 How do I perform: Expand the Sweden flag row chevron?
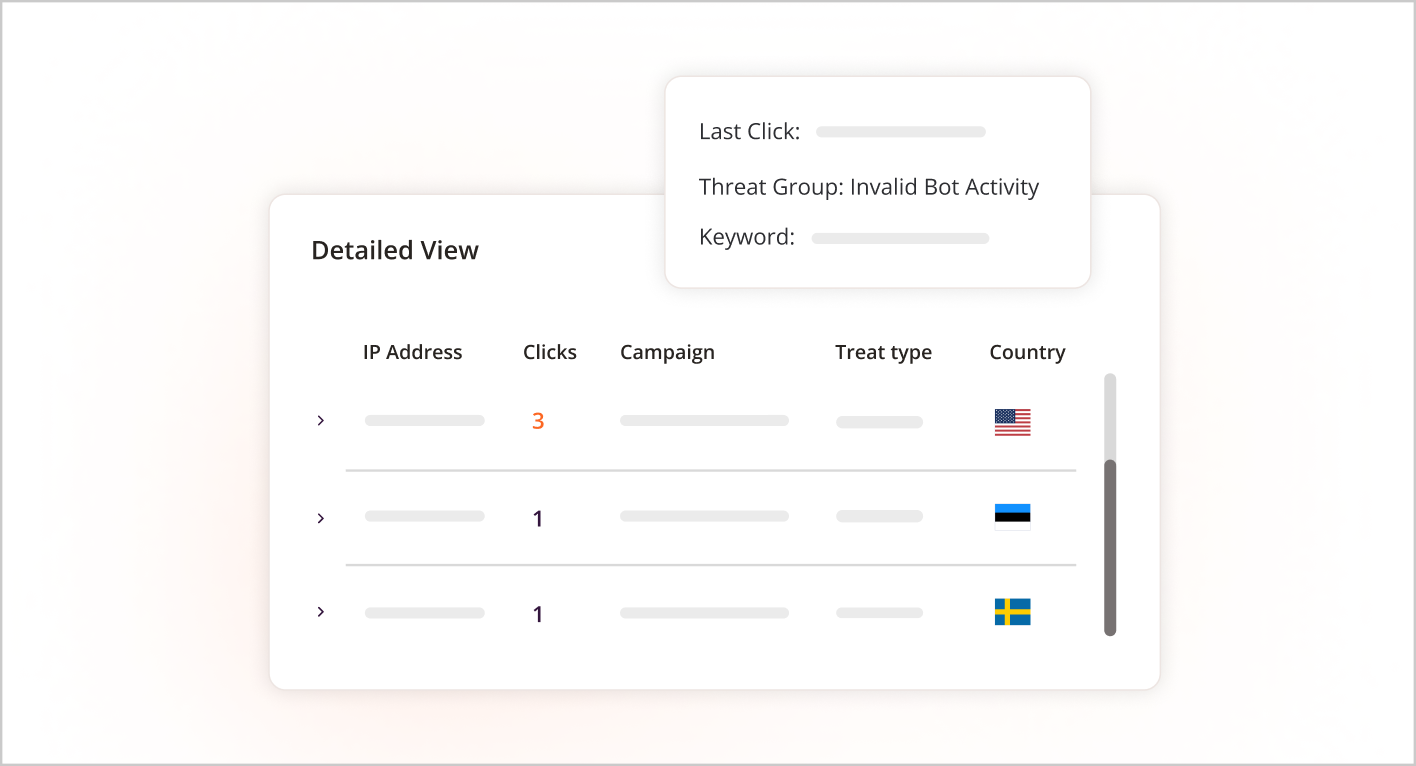coord(321,611)
